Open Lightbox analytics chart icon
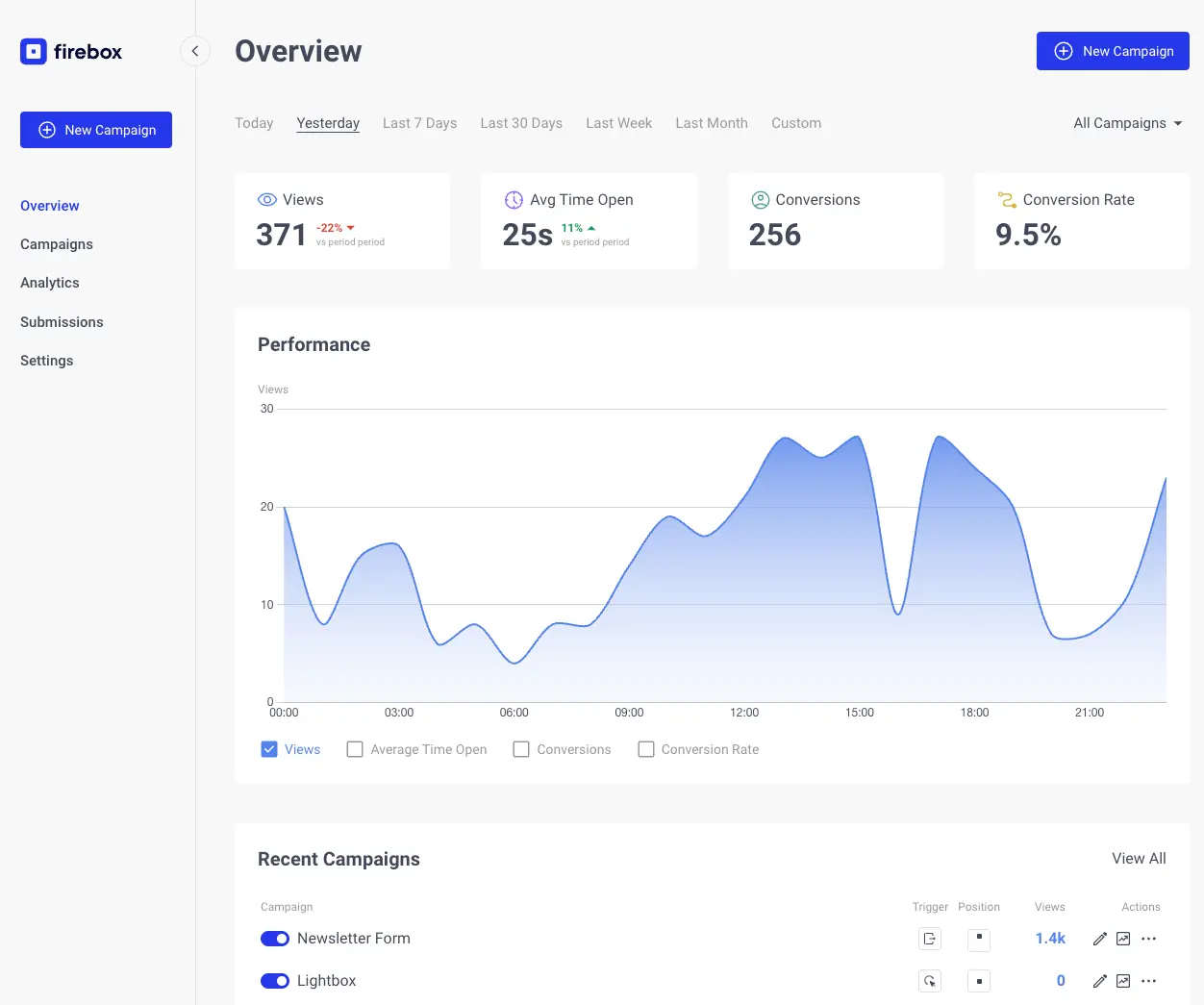1204x1005 pixels. coord(1123,981)
